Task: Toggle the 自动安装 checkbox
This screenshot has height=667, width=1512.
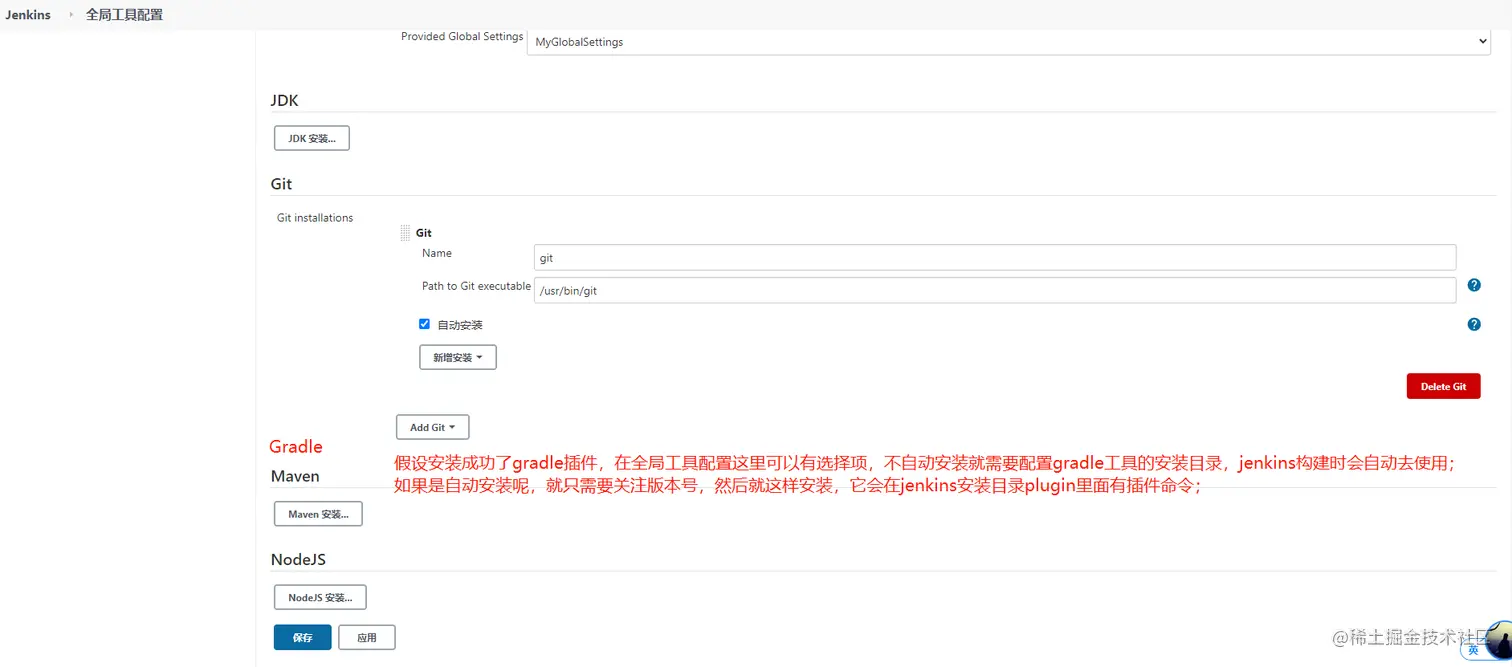Action: tap(424, 324)
